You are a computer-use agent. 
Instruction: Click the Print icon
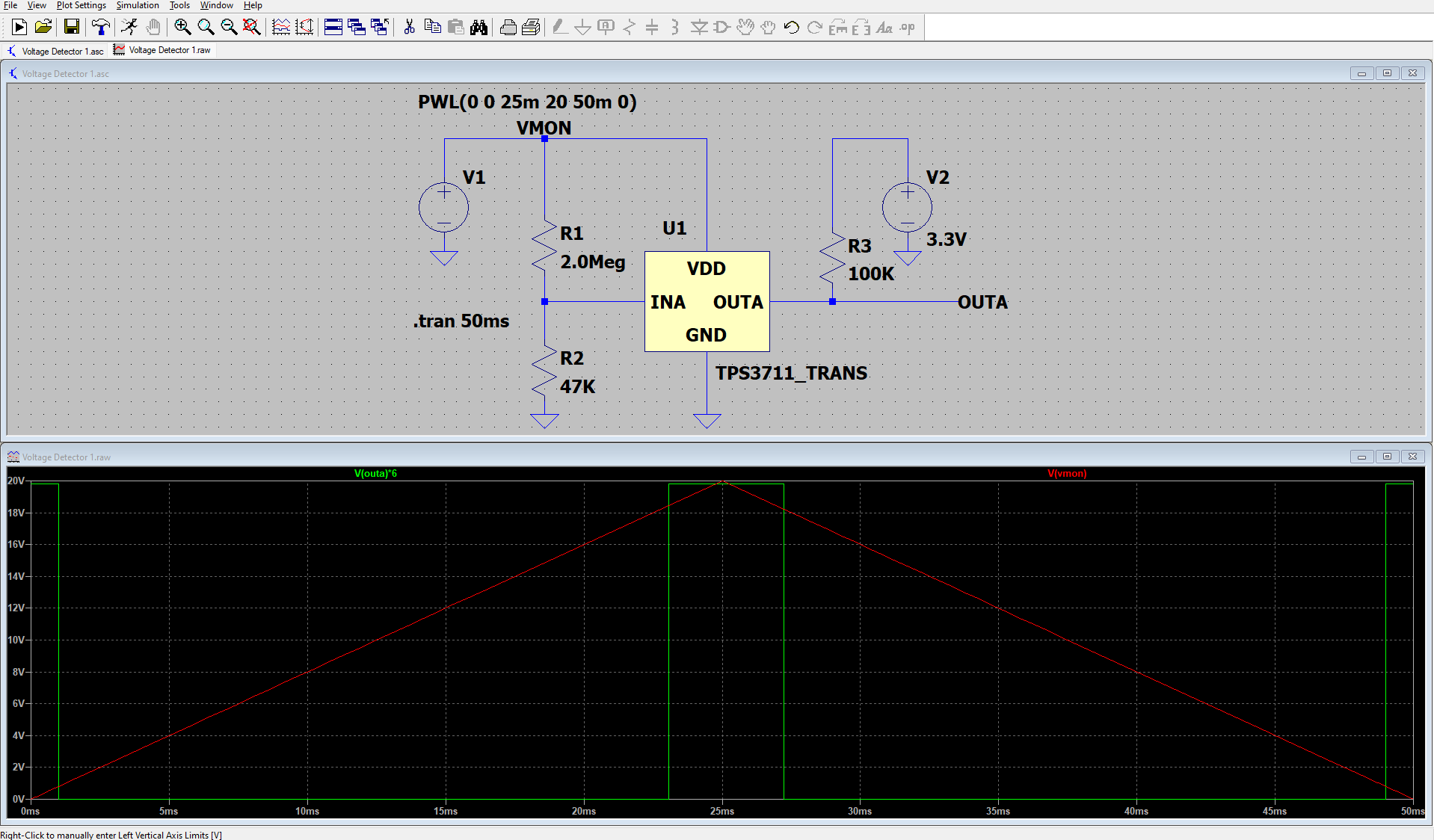[x=531, y=28]
